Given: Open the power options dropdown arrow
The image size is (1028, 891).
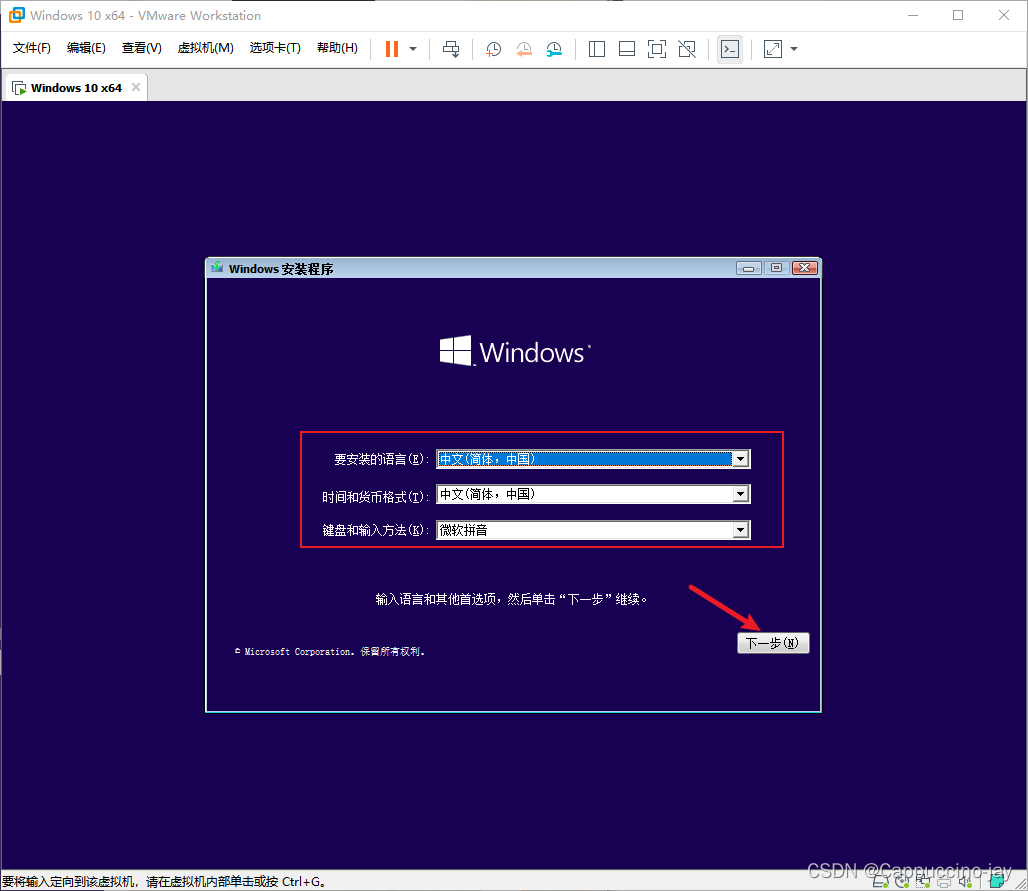Looking at the screenshot, I should [x=413, y=49].
